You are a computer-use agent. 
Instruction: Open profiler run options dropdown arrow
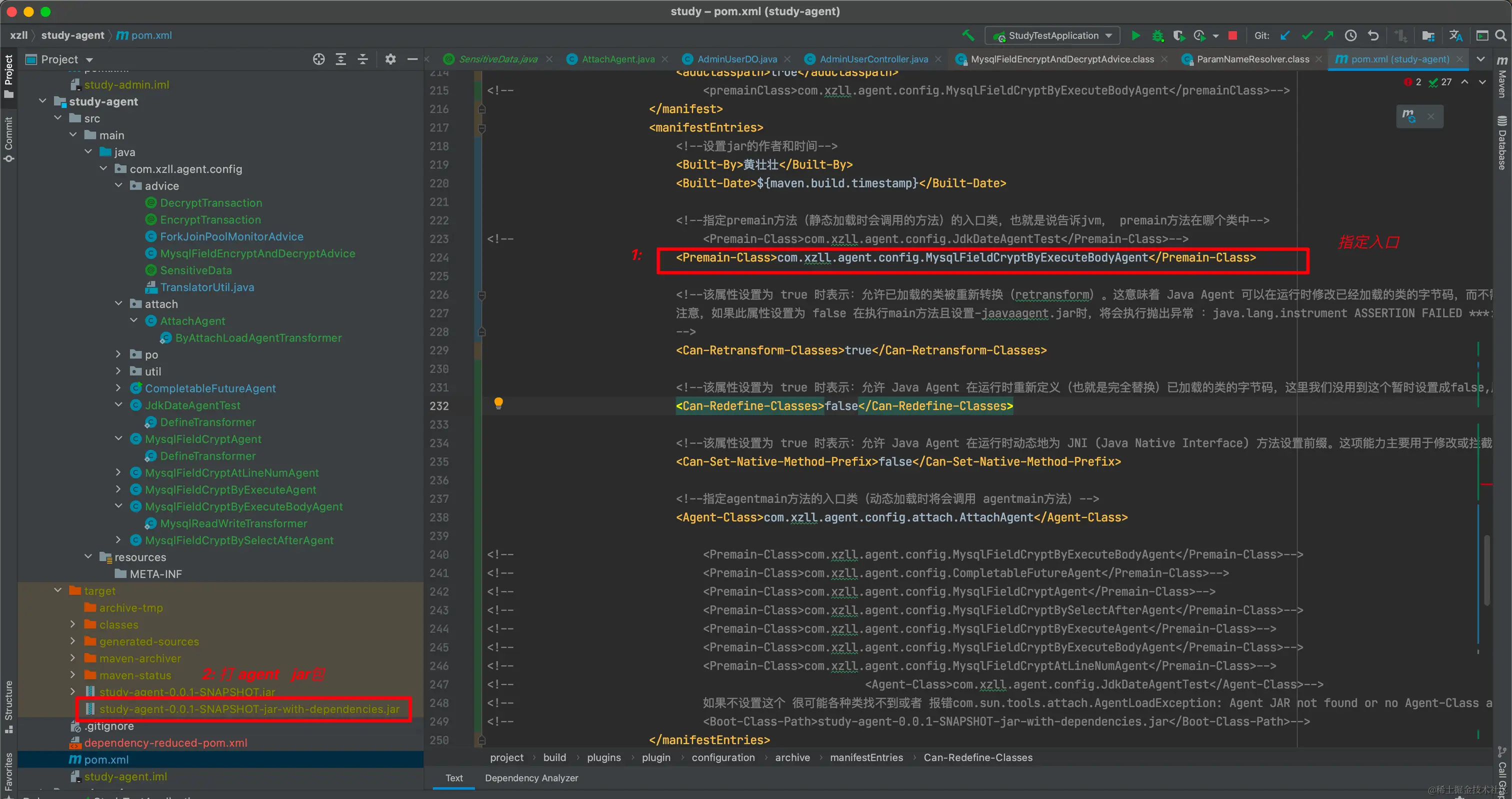[1215, 36]
